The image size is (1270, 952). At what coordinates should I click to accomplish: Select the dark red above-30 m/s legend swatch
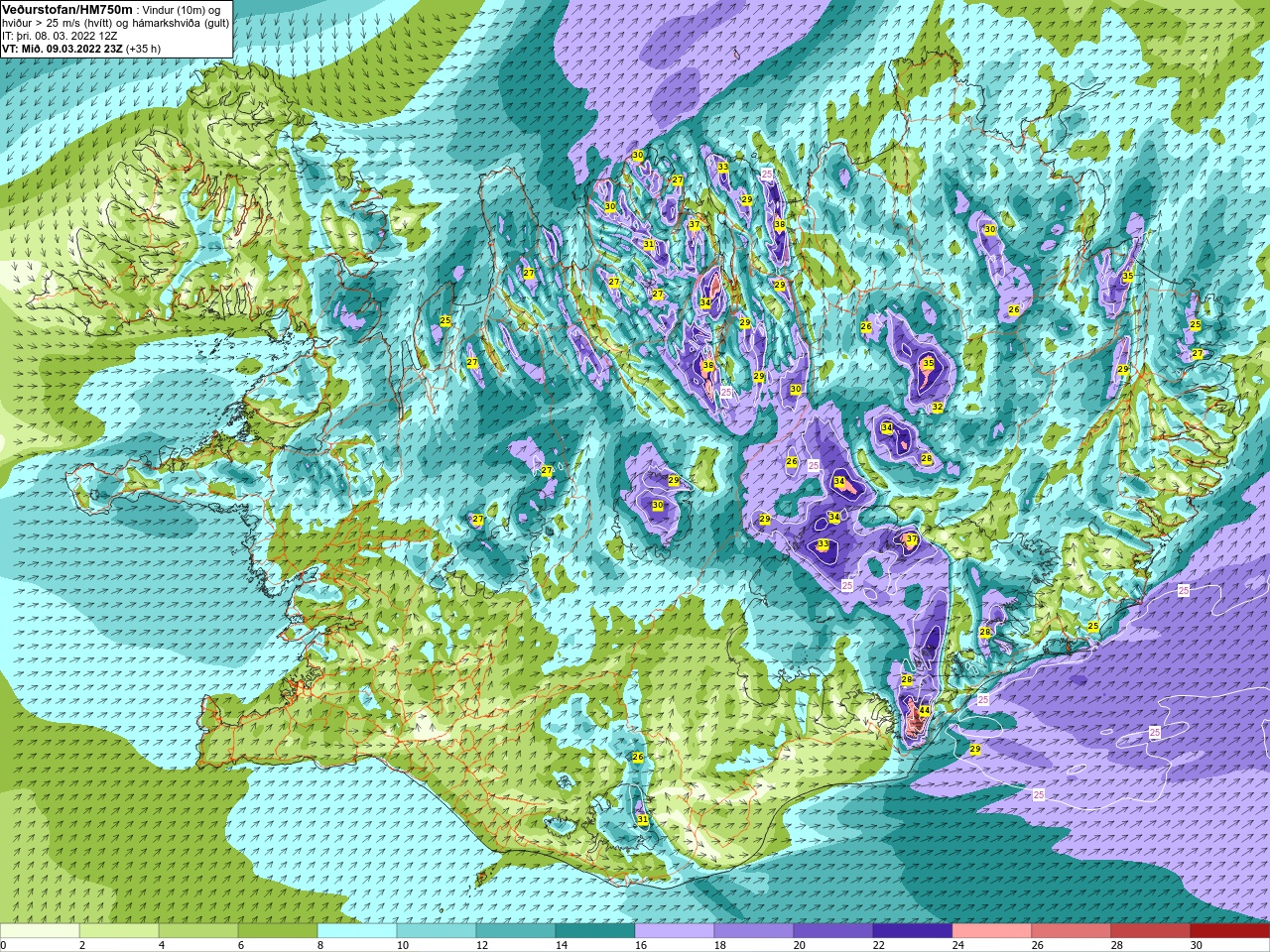1230,931
